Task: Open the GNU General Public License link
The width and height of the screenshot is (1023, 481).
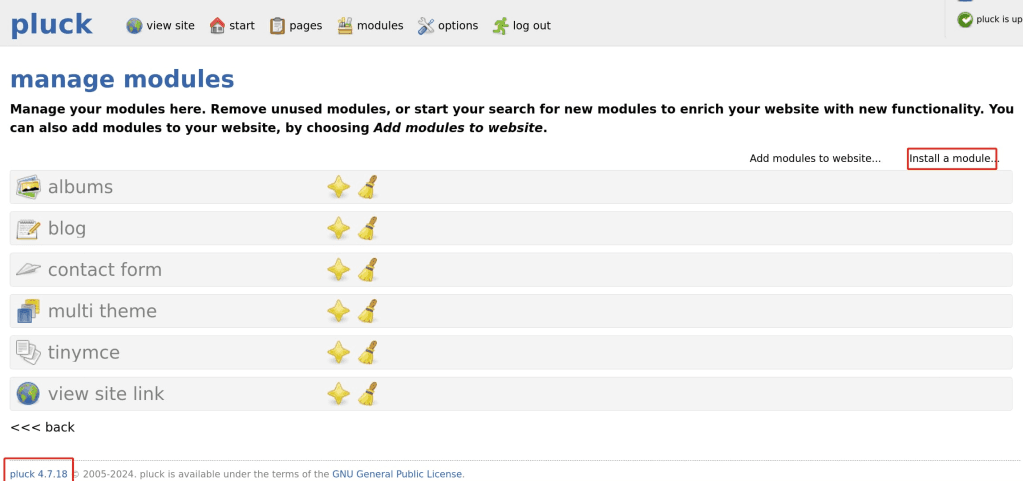Action: click(397, 474)
